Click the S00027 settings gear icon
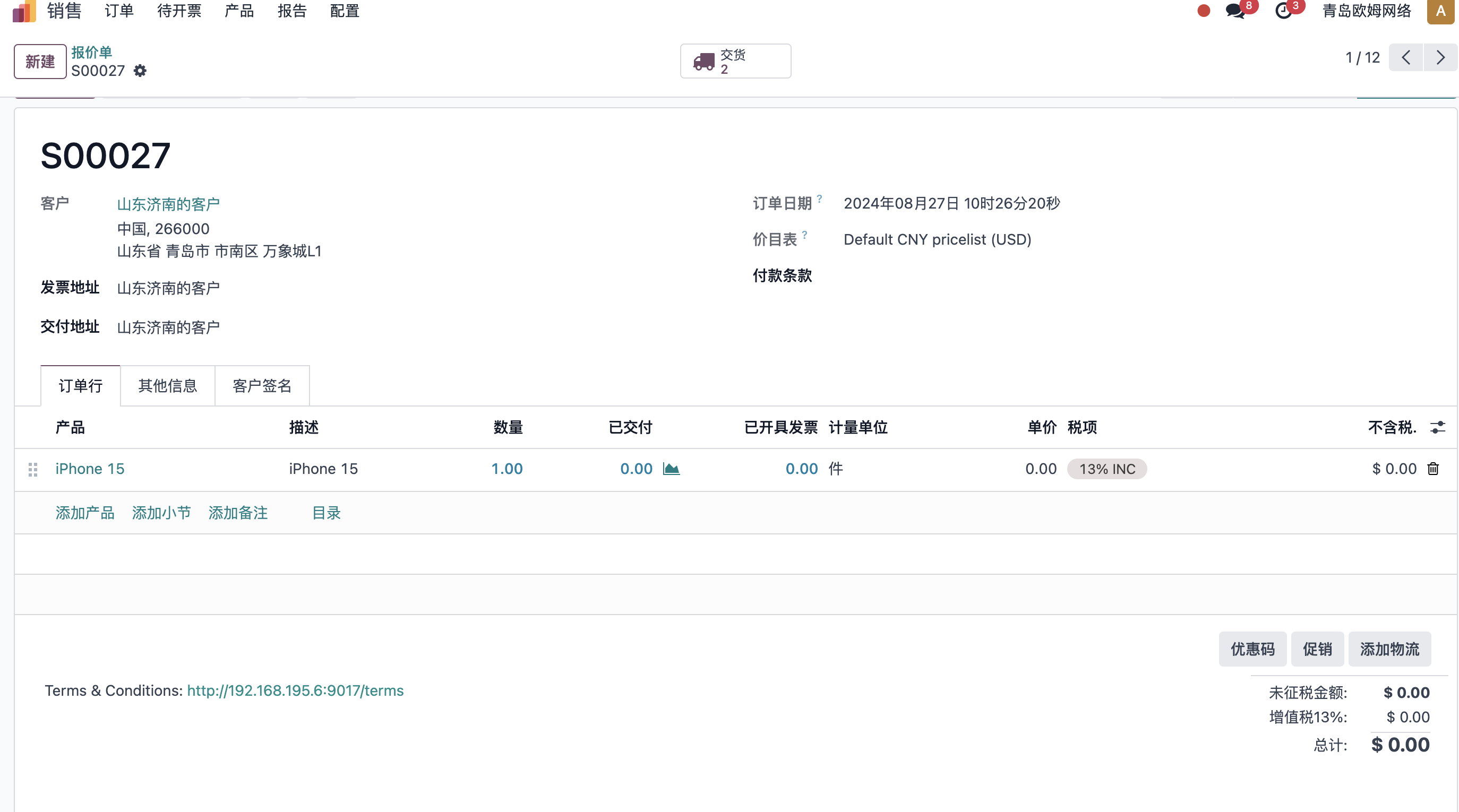This screenshot has width=1459, height=812. coord(140,71)
